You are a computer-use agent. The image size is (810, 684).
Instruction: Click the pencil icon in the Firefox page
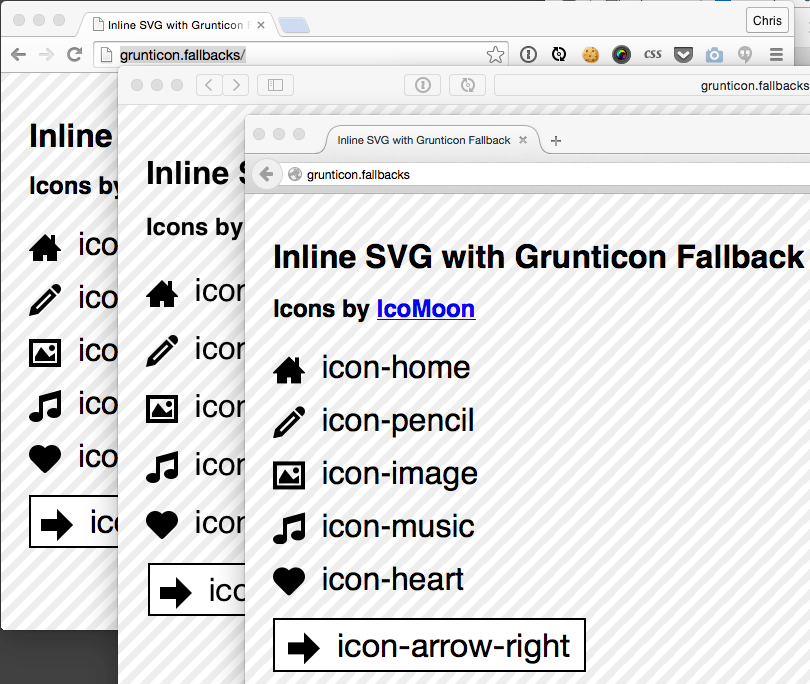(289, 422)
